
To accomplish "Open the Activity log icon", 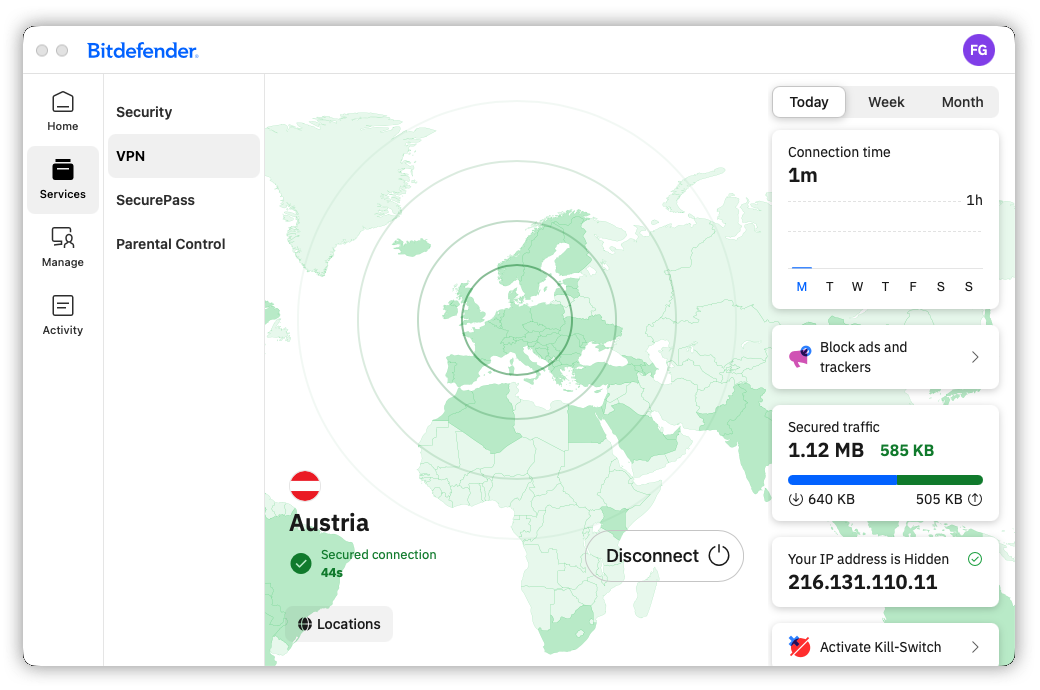I will tap(62, 306).
